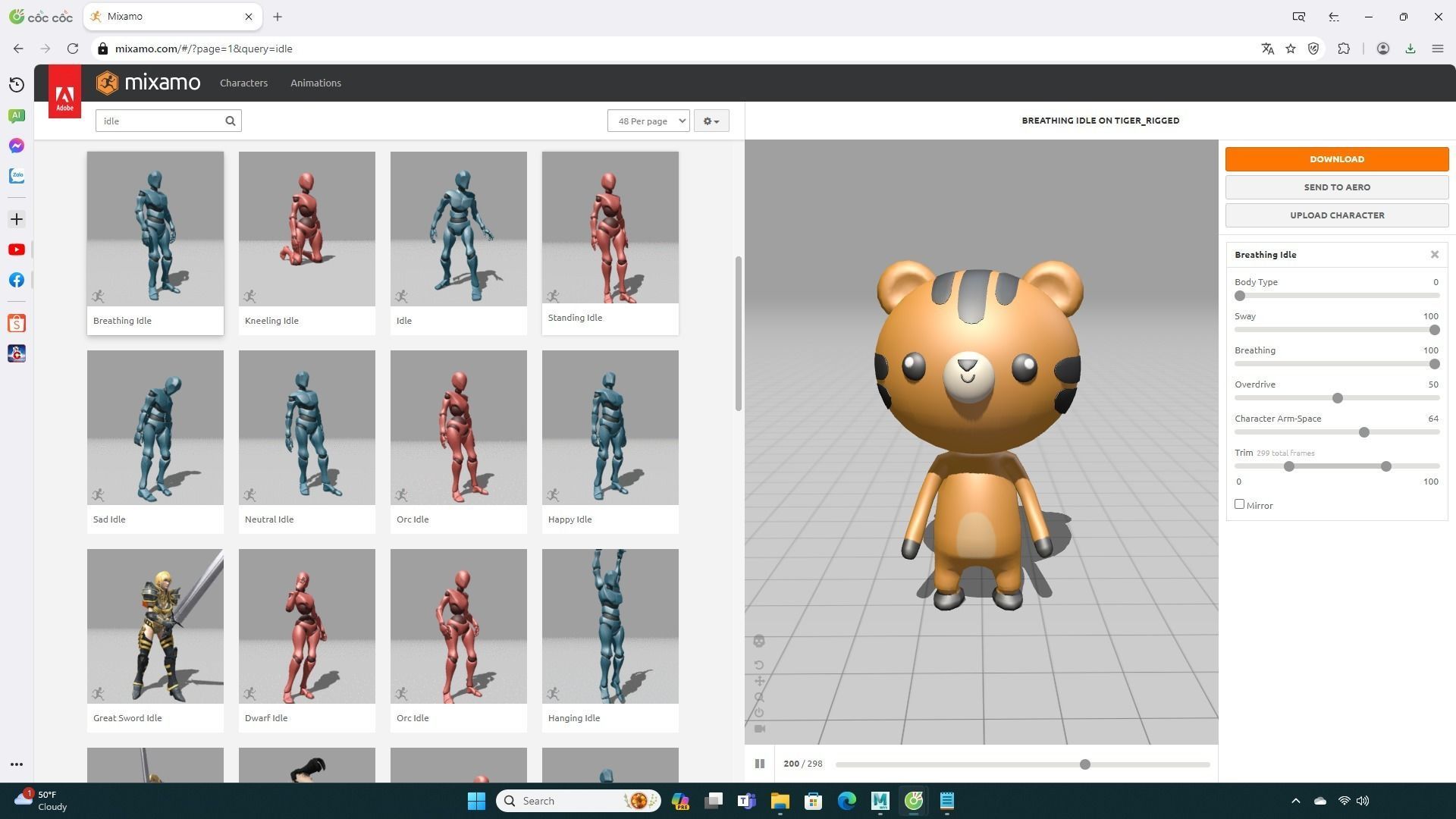Click the SEND TO AERO button
This screenshot has height=819, width=1456.
coord(1337,187)
